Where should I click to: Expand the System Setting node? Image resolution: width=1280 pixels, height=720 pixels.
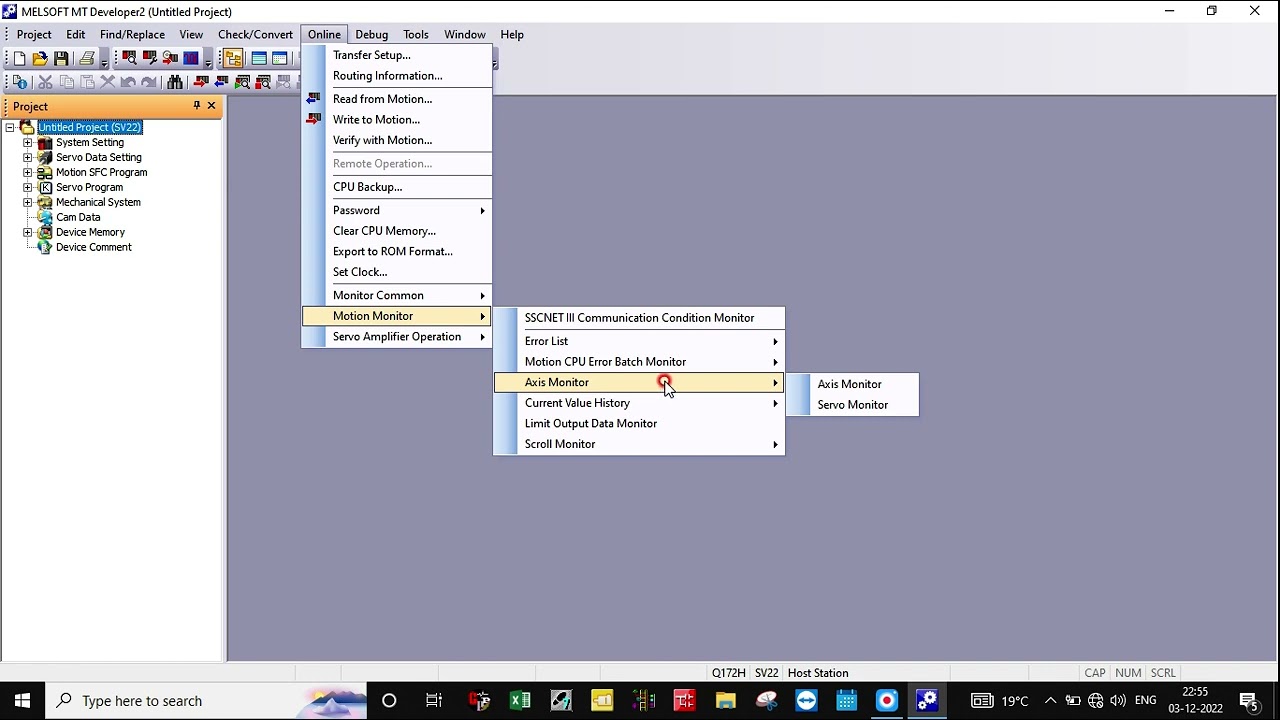28,142
